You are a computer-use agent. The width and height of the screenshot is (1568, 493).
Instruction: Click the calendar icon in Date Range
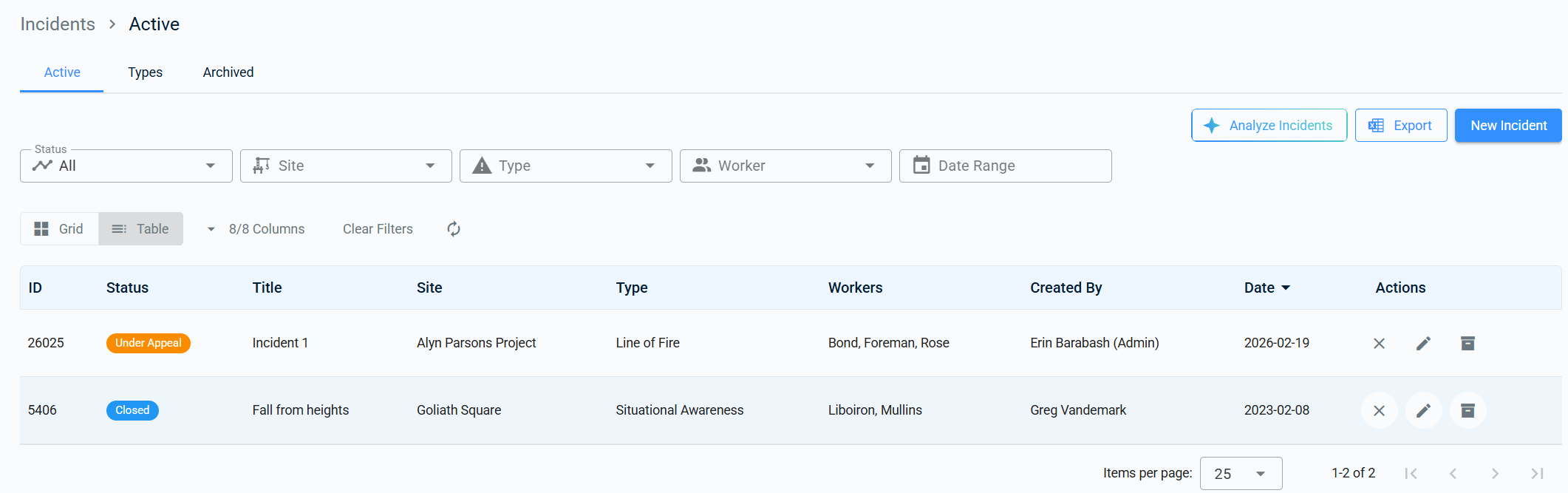coord(921,165)
